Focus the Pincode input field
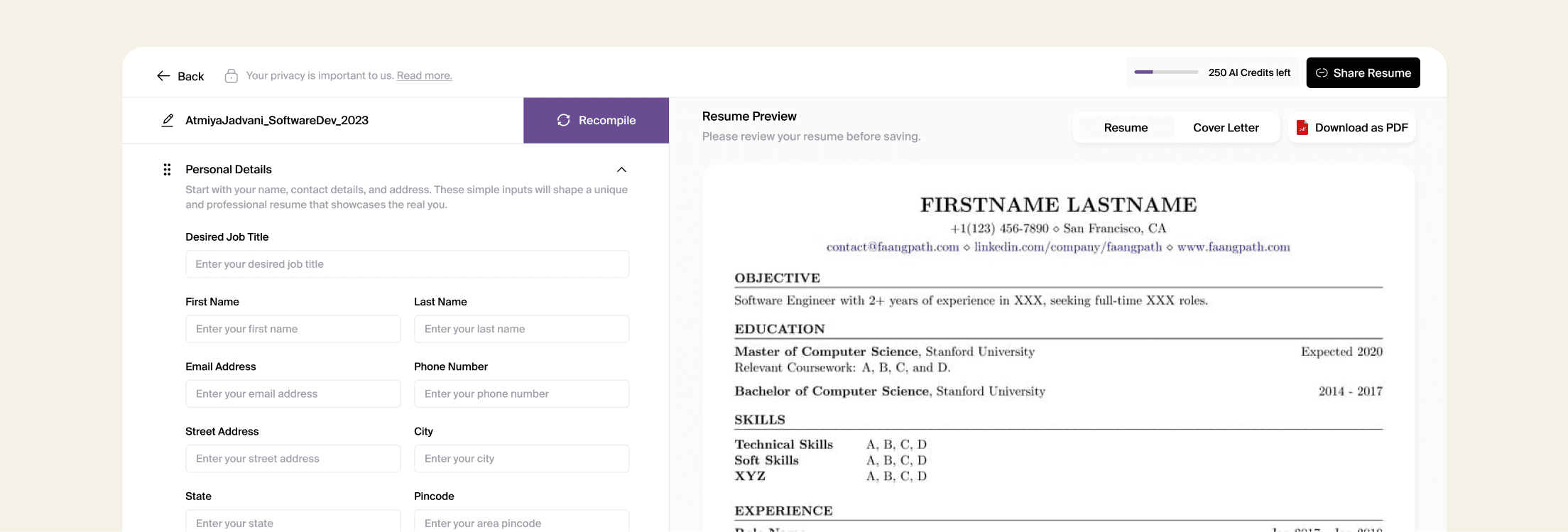 point(521,521)
